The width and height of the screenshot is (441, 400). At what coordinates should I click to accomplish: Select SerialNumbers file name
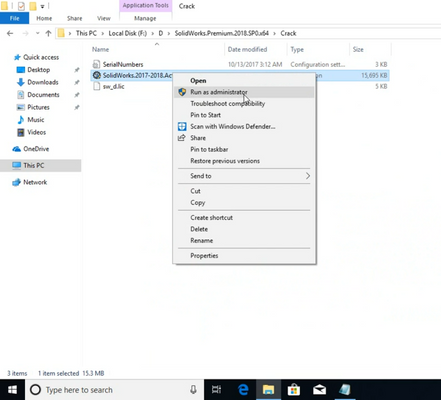(x=123, y=64)
